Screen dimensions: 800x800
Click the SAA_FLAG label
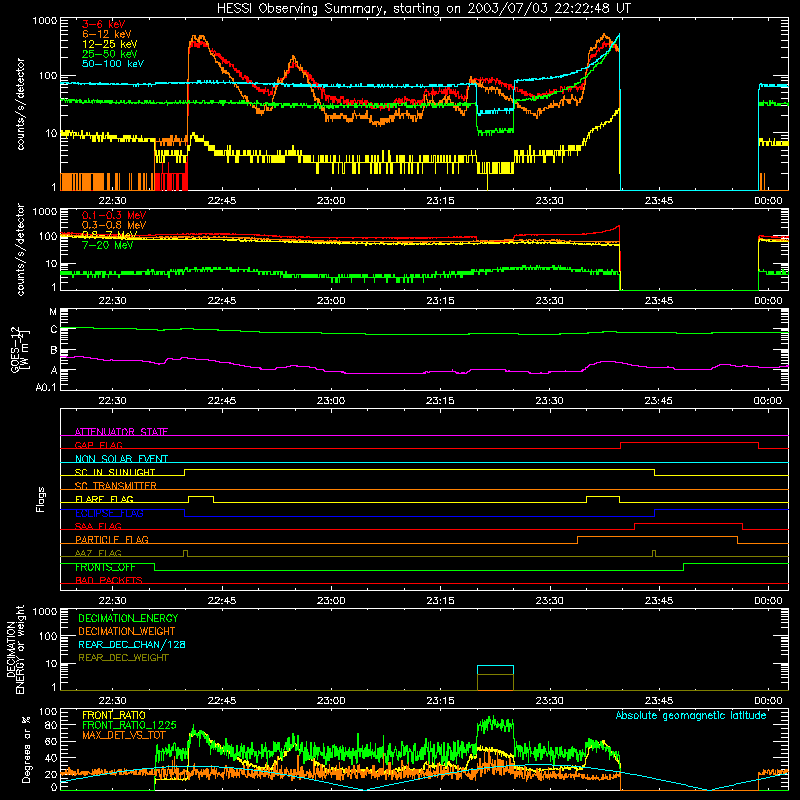(98, 526)
